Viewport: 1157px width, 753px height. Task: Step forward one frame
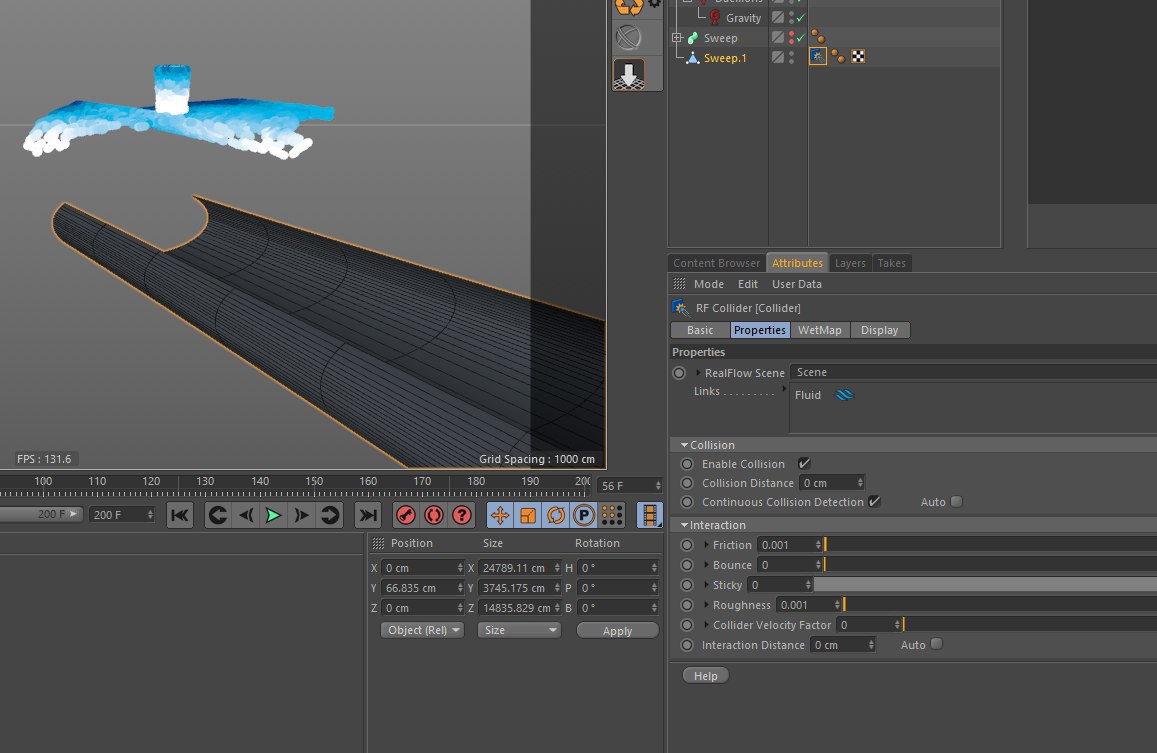(302, 515)
